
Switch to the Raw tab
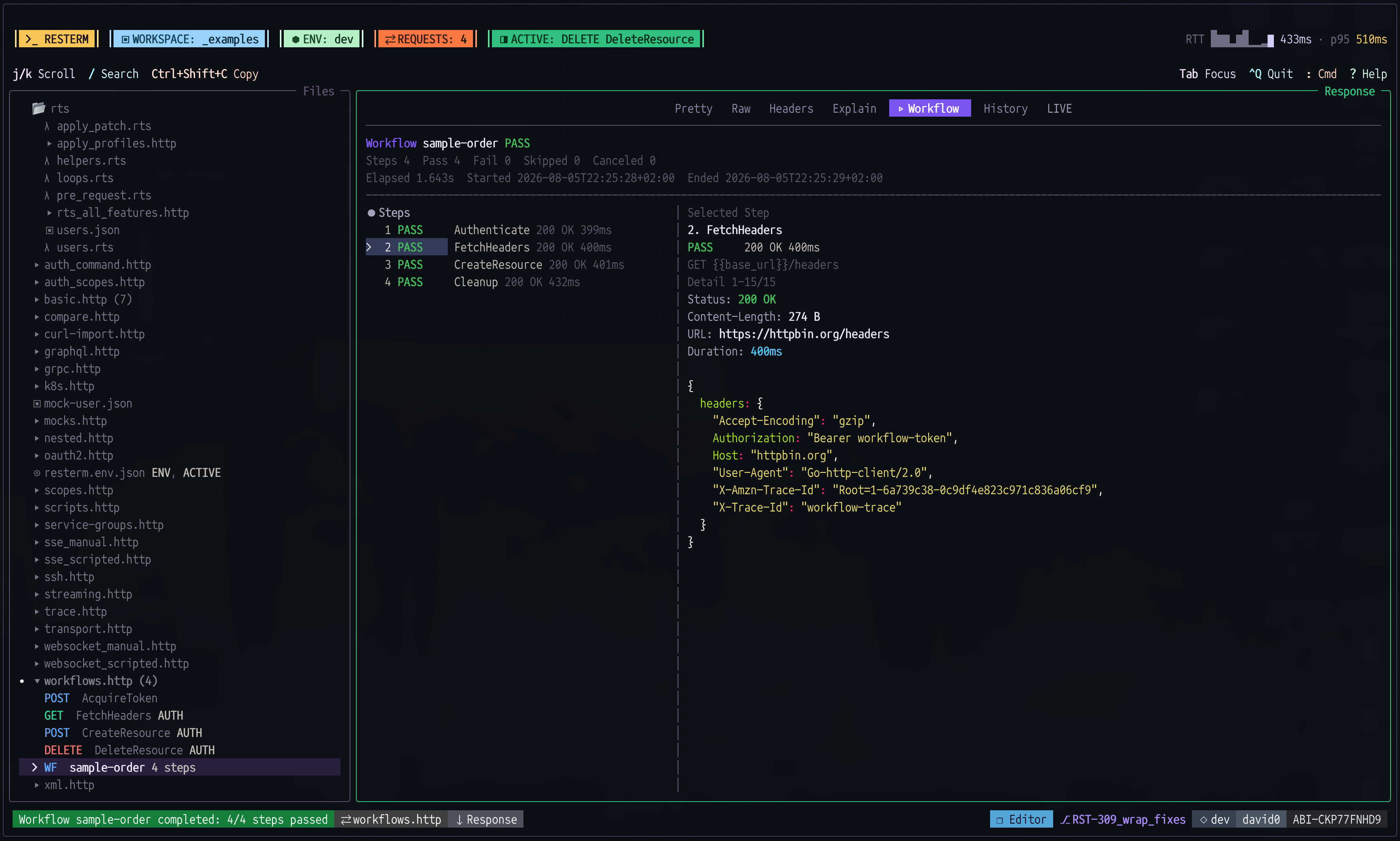[741, 108]
